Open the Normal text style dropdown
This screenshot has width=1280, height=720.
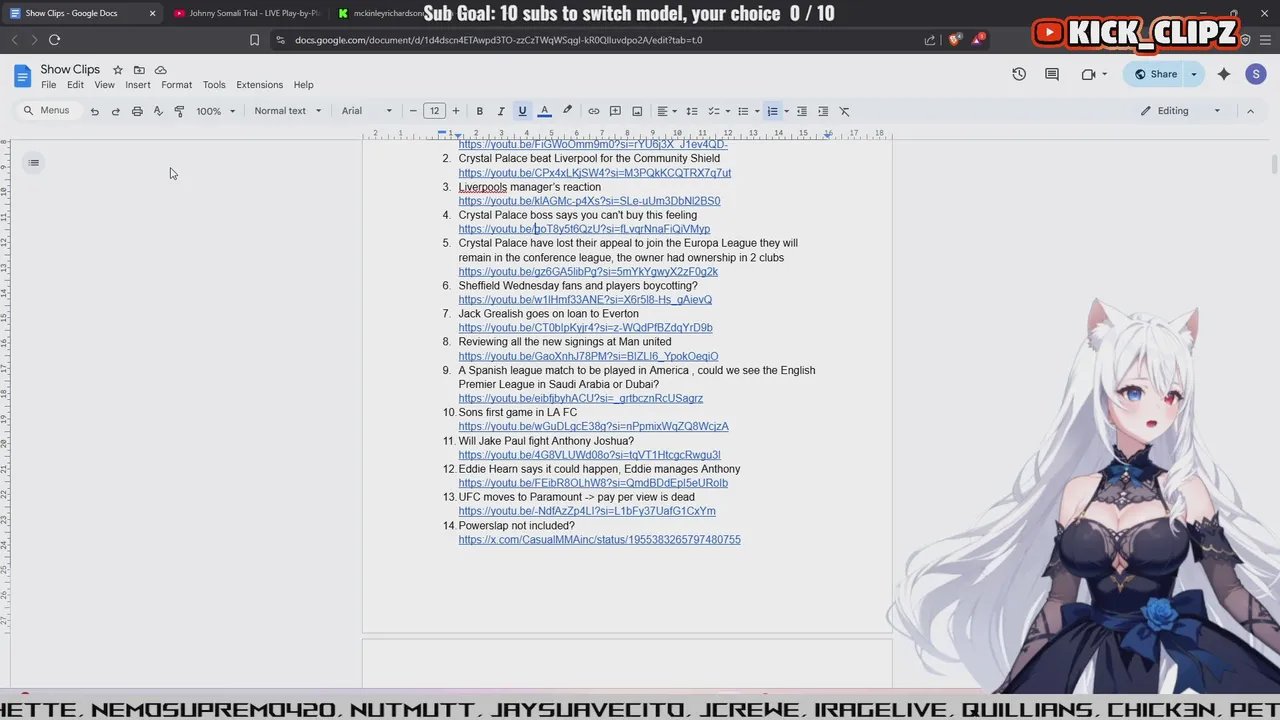[288, 111]
